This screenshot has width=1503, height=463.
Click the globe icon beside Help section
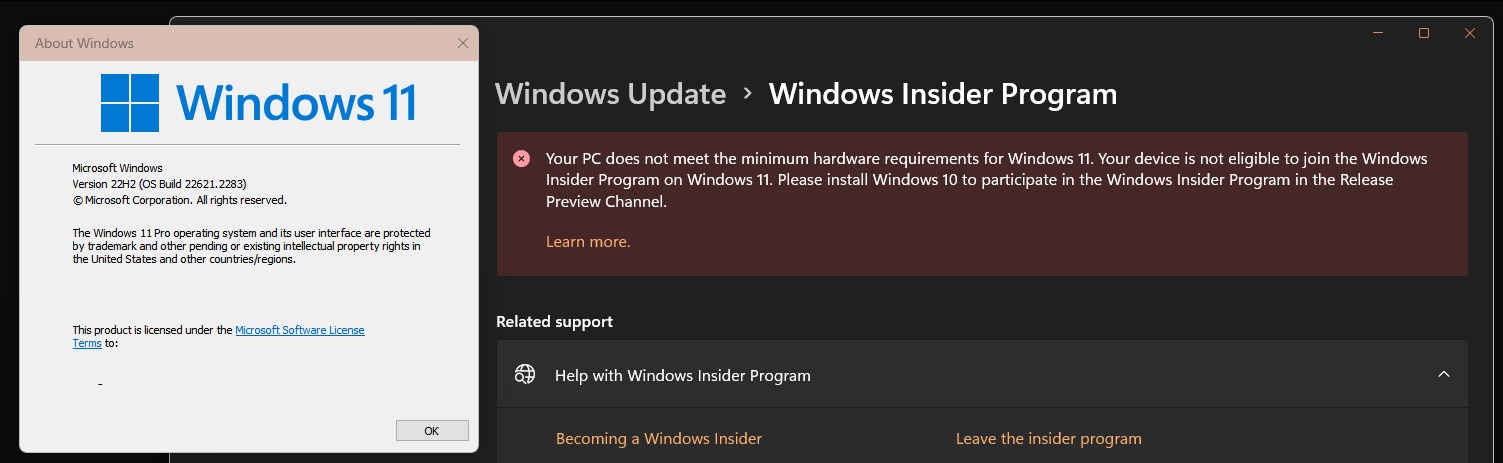click(525, 375)
